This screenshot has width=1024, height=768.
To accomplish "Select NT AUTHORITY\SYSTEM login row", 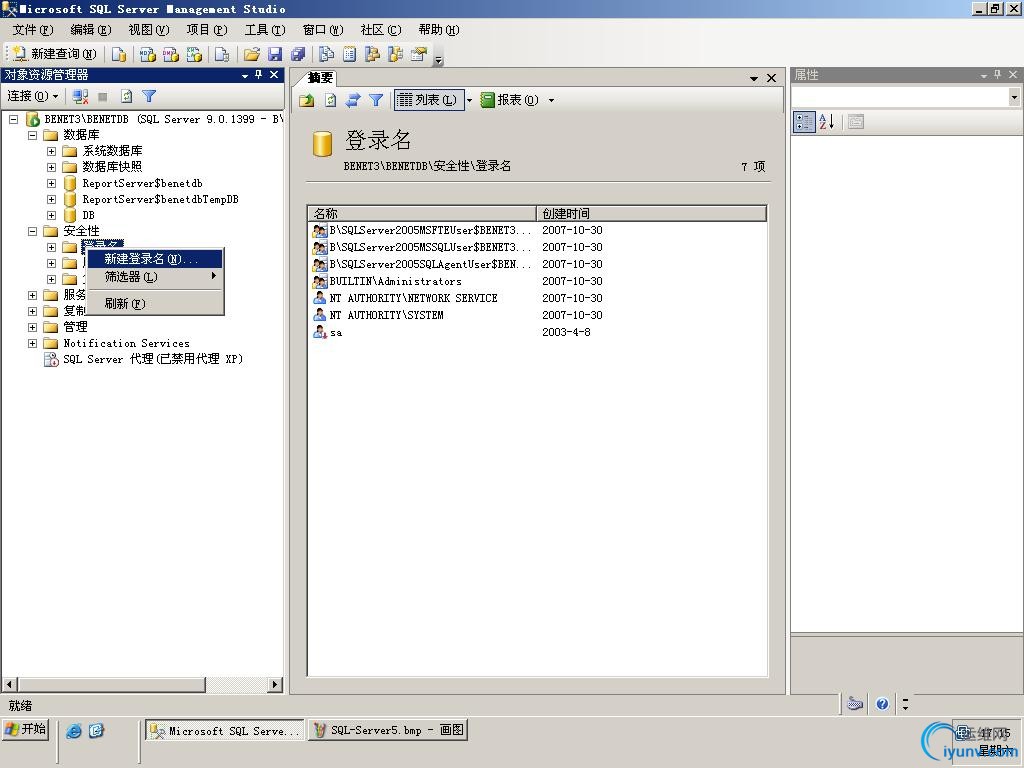I will tap(537, 315).
